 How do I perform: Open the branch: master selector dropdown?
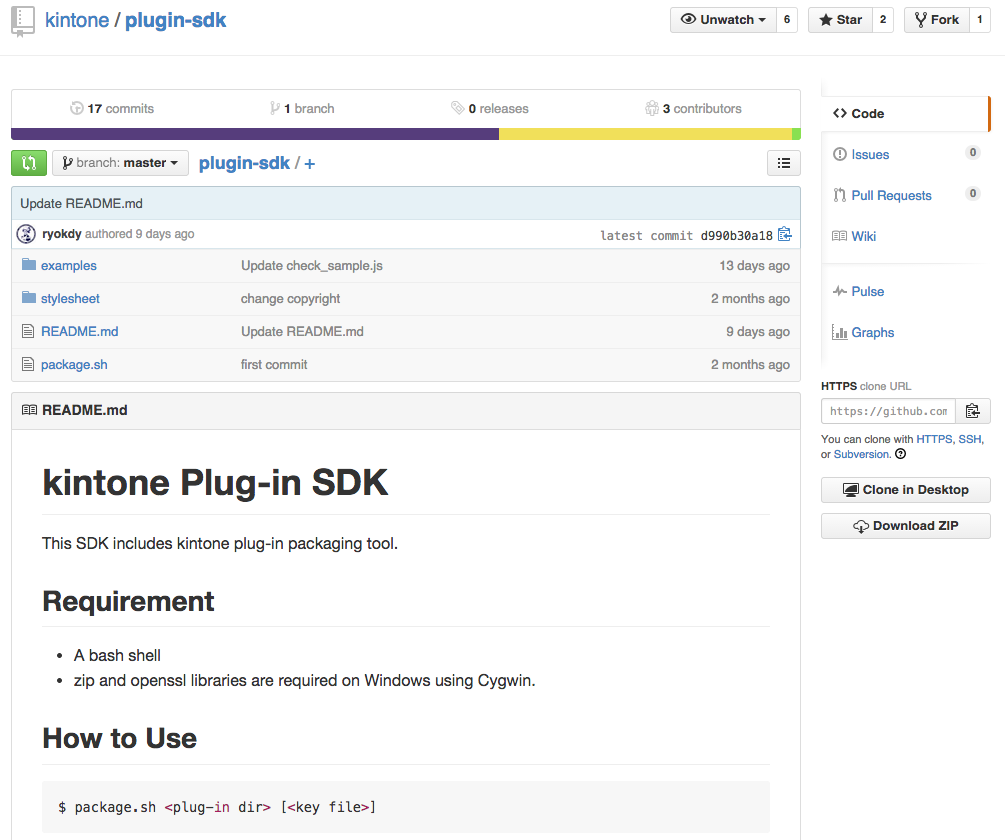tap(120, 163)
